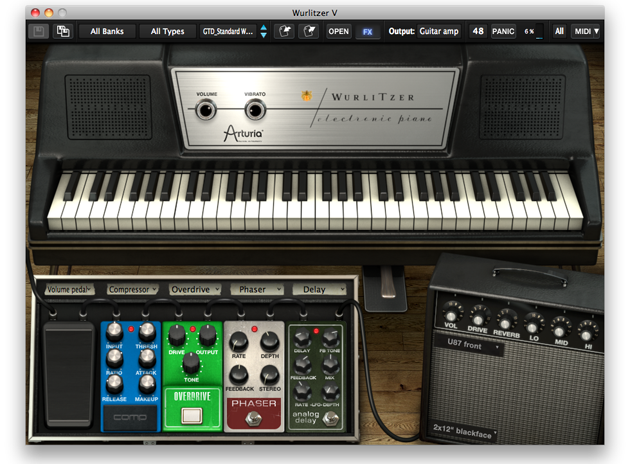Click the compressor ATTACK knob
630x464 pixels.
tap(147, 358)
